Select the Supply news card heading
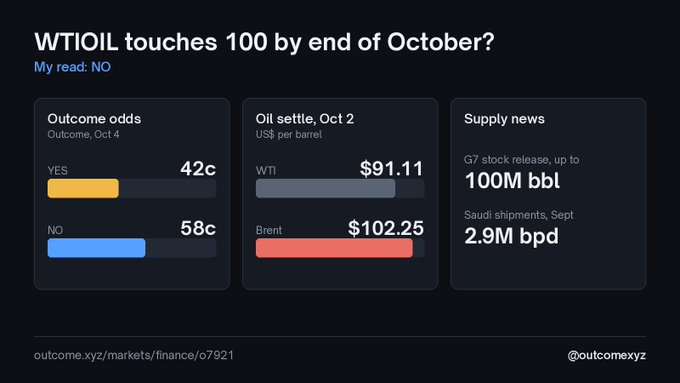The image size is (680, 383). (504, 119)
